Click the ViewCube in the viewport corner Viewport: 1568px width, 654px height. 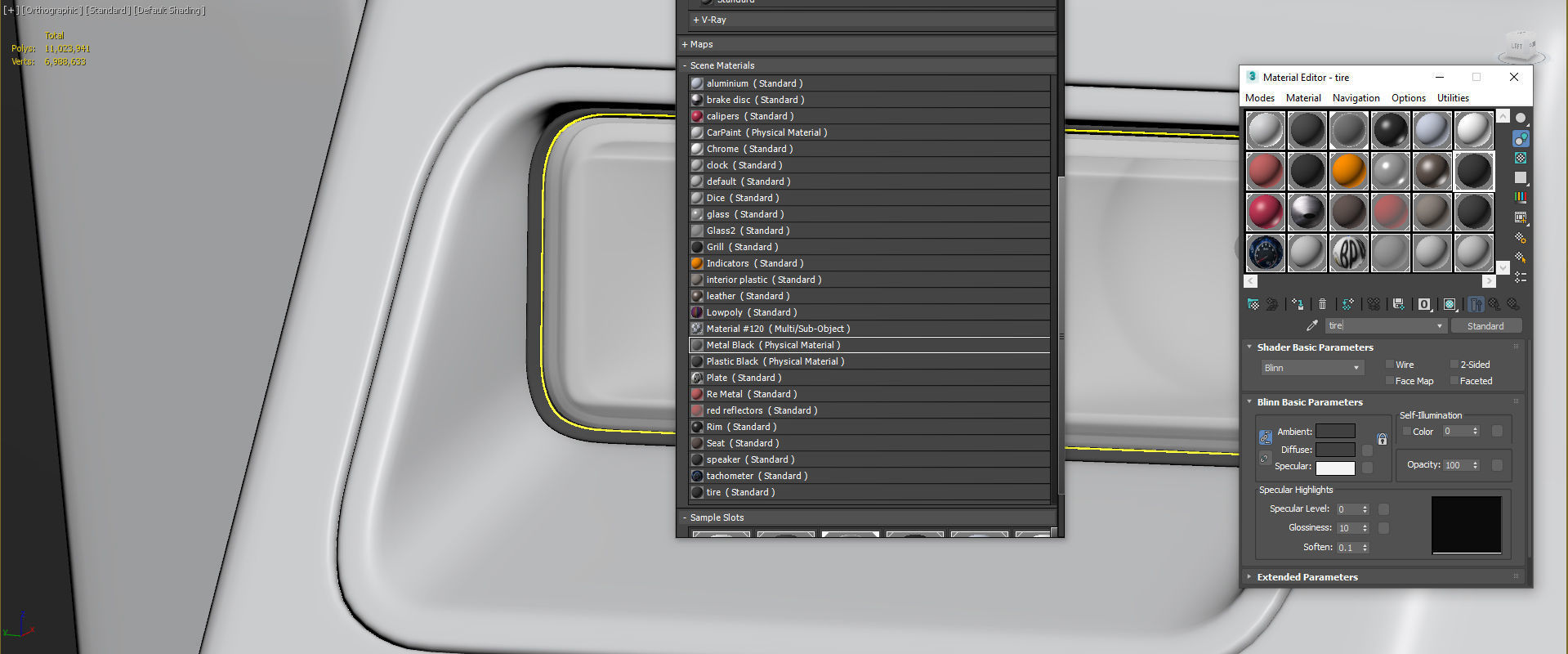1521,47
